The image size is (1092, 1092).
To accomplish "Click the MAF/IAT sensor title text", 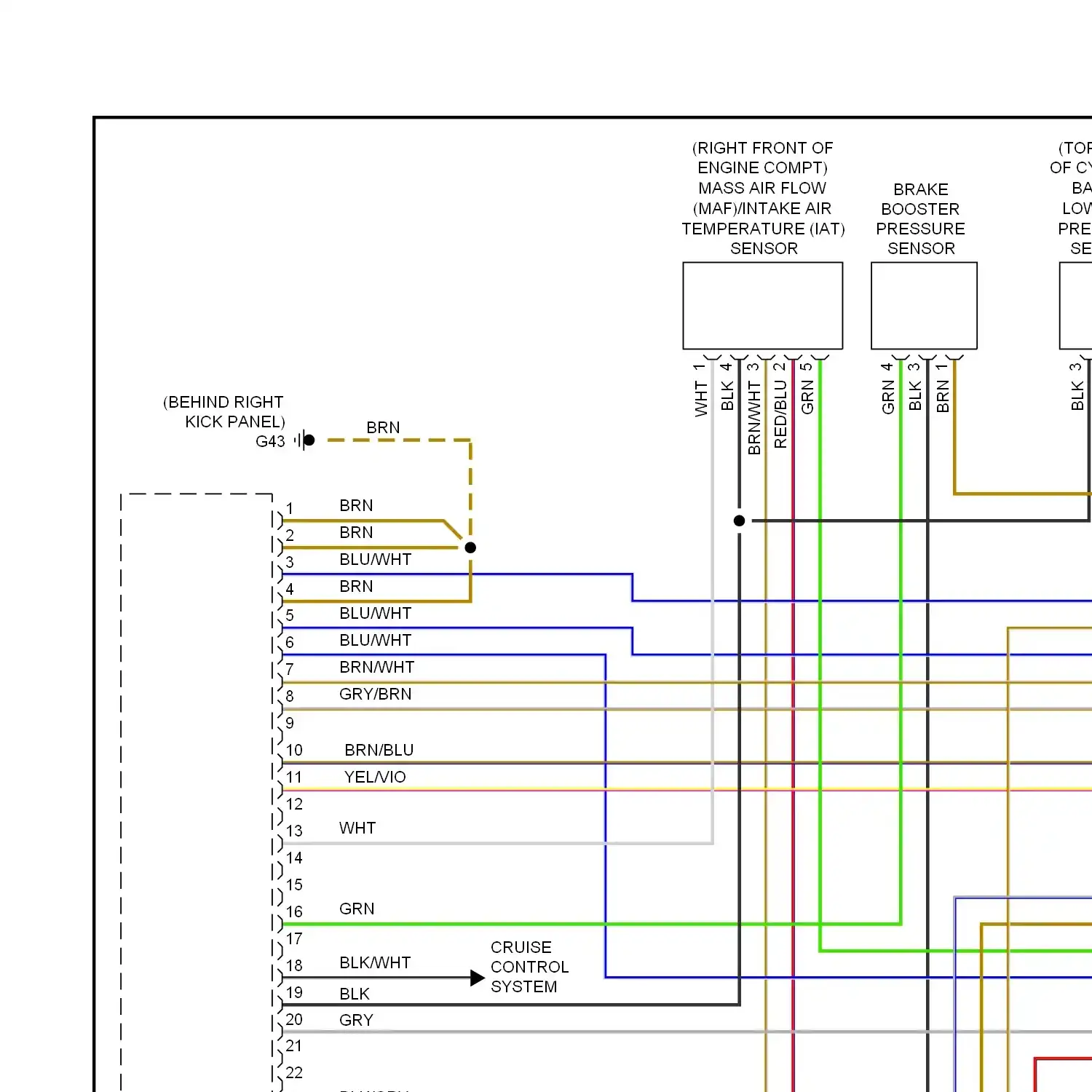I will coord(763,198).
